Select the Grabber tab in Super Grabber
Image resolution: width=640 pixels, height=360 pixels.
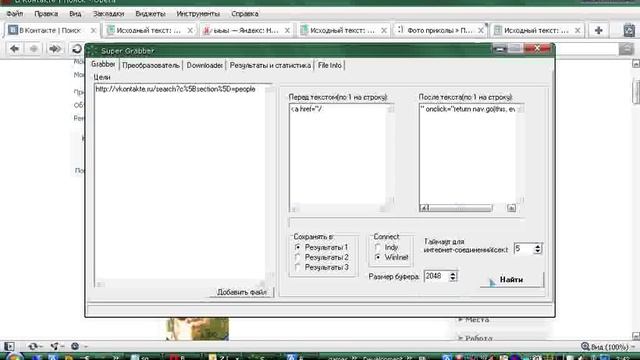103,64
